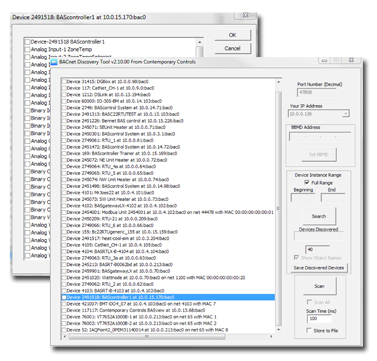Select Device 2450209 RTU-21 row
Image resolution: width=377 pixels, height=361 pixels.
pyautogui.click(x=112, y=219)
